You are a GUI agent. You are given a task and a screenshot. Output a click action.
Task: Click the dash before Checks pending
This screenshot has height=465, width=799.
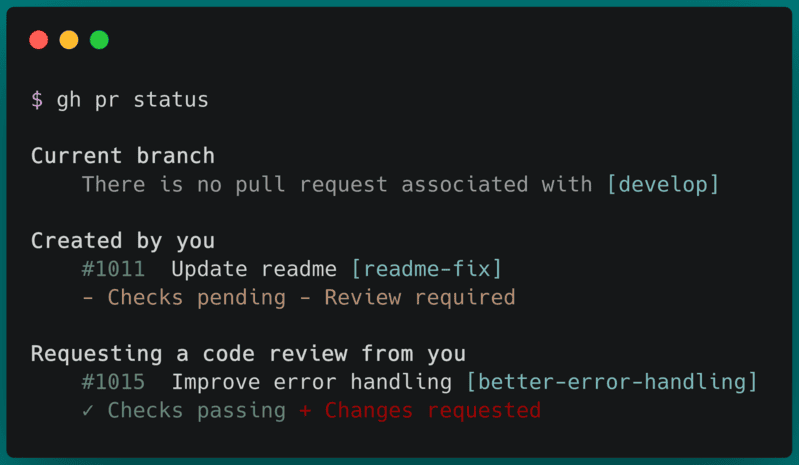(x=88, y=297)
